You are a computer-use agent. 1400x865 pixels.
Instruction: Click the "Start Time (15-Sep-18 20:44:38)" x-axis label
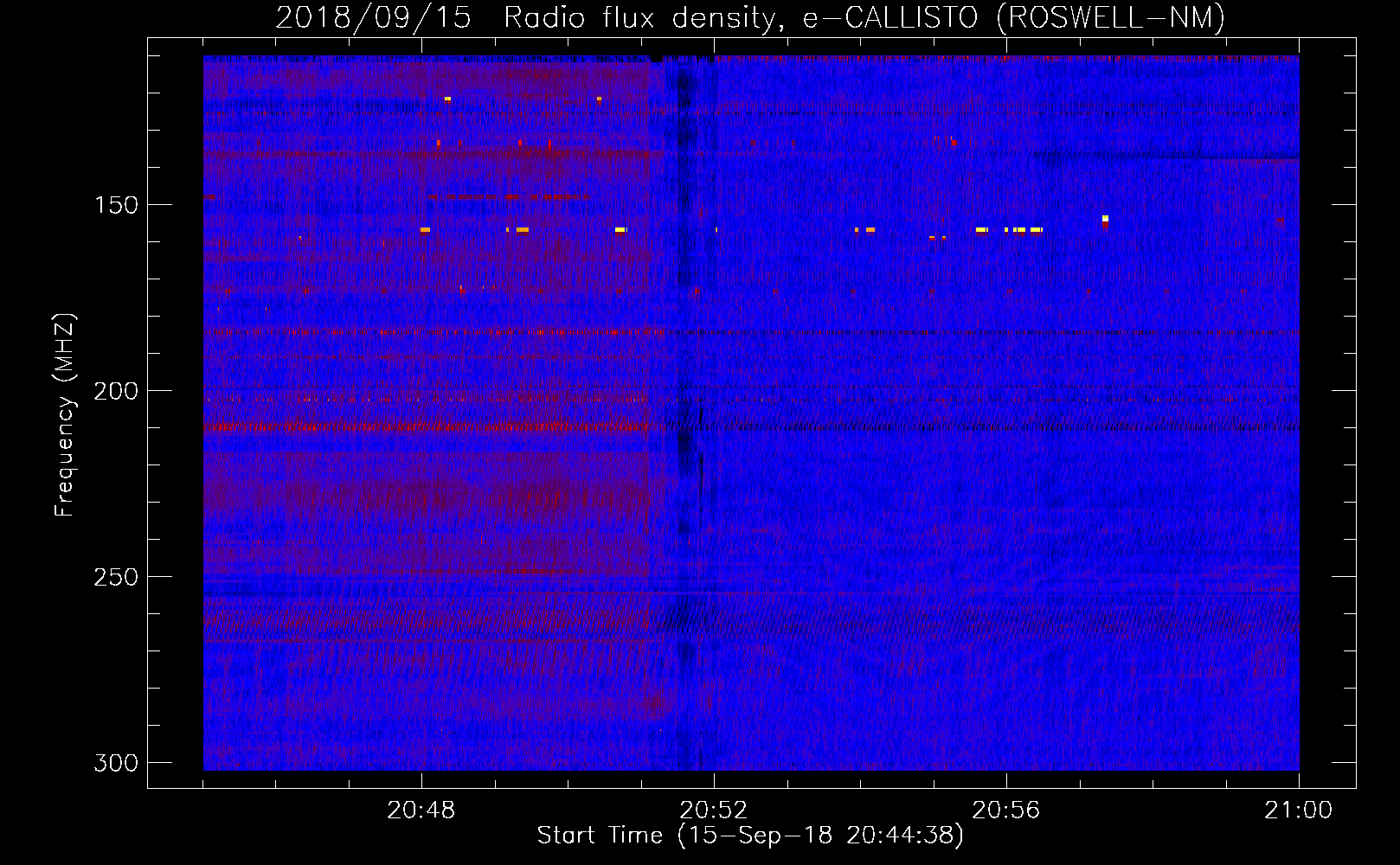pos(750,836)
